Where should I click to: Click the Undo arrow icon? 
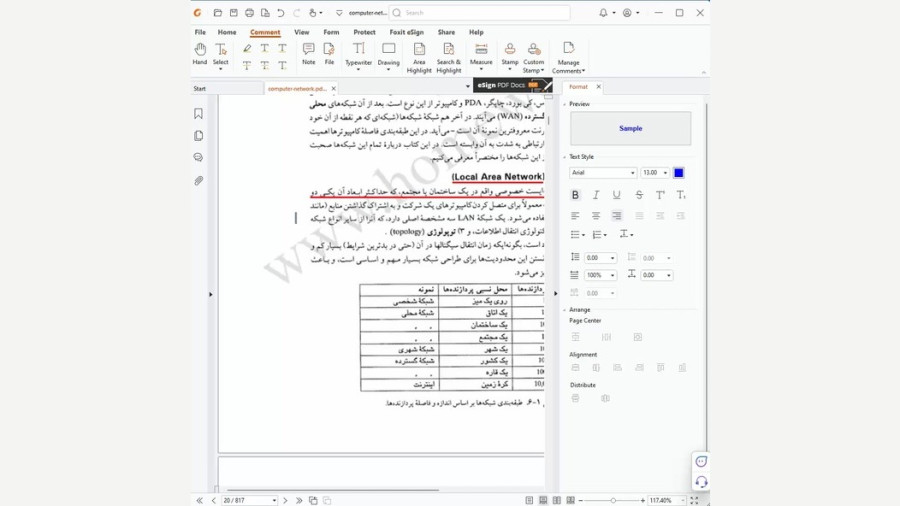pyautogui.click(x=281, y=13)
